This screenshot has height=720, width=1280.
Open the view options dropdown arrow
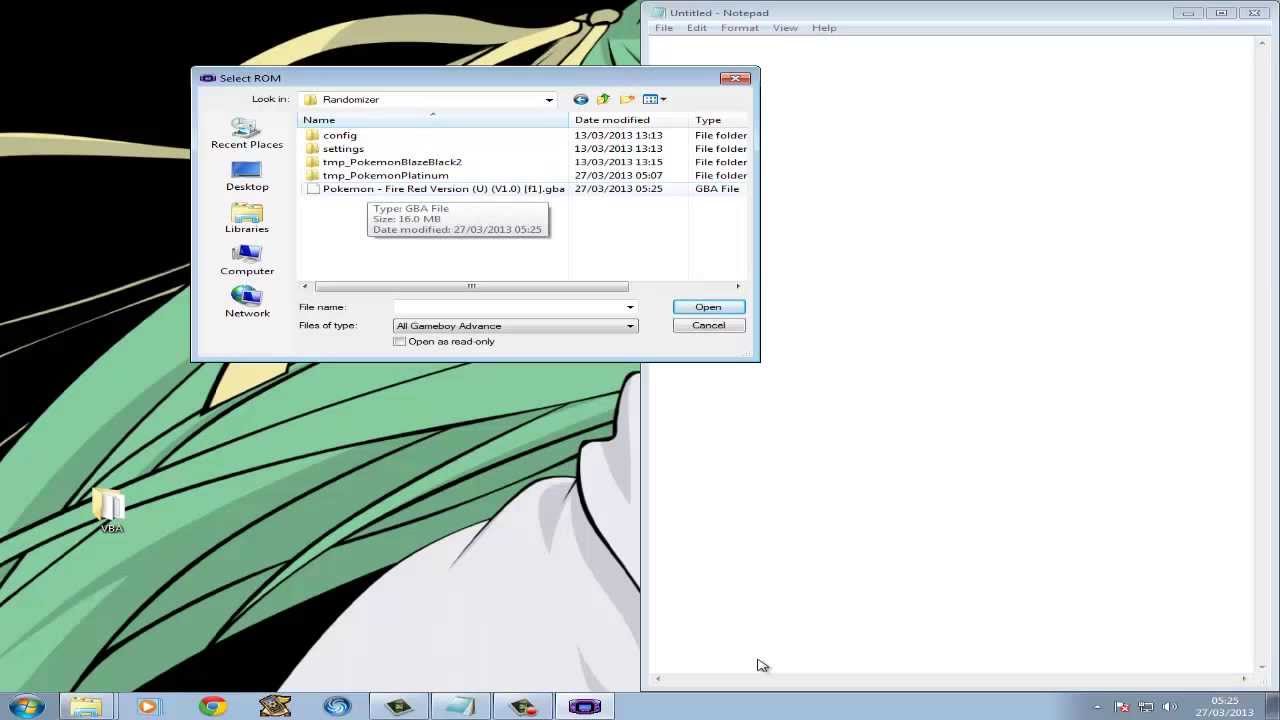pos(664,99)
